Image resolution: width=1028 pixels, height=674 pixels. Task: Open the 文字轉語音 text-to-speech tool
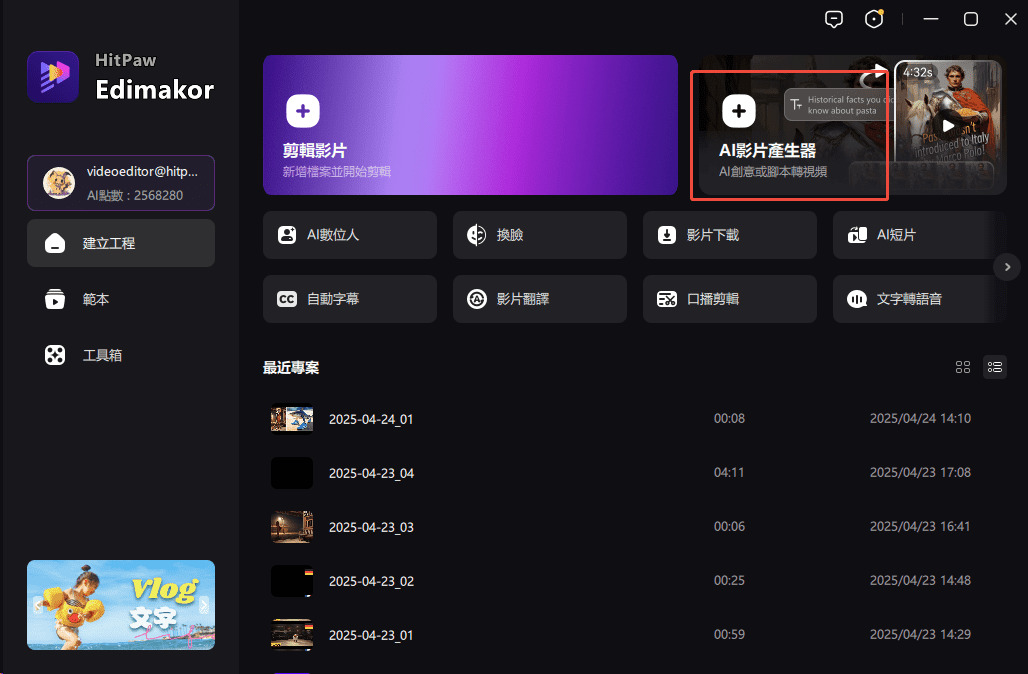coord(915,299)
